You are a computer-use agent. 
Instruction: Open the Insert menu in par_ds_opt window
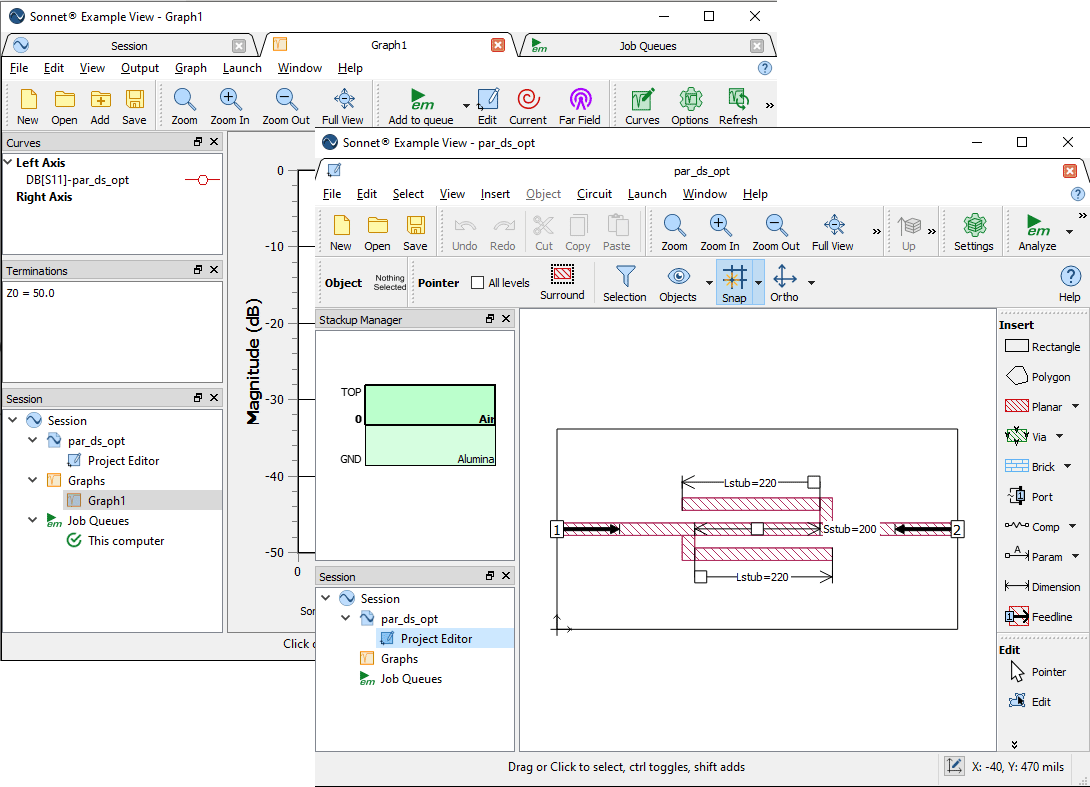[x=495, y=194]
